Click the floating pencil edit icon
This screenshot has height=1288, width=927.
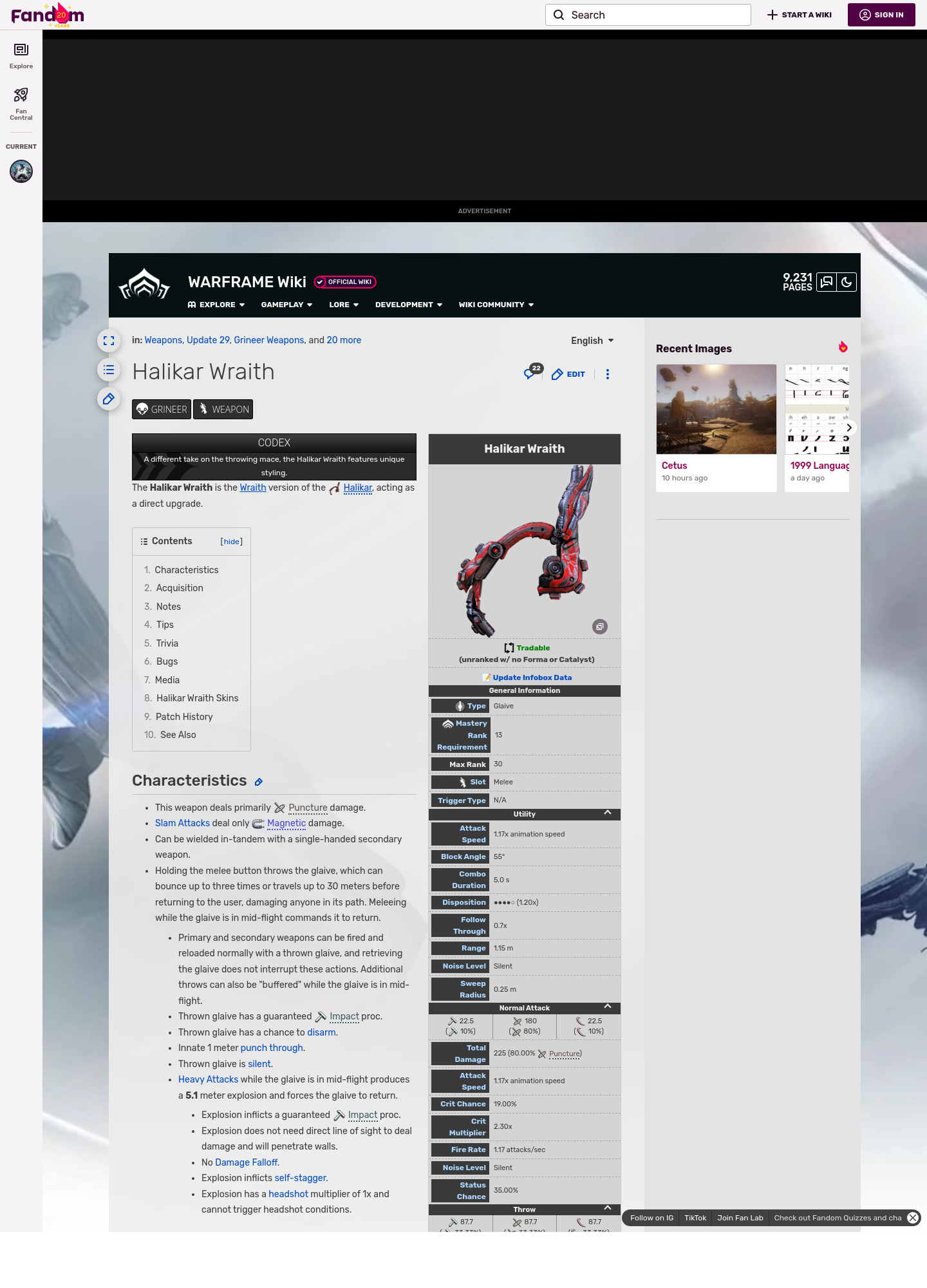(109, 399)
